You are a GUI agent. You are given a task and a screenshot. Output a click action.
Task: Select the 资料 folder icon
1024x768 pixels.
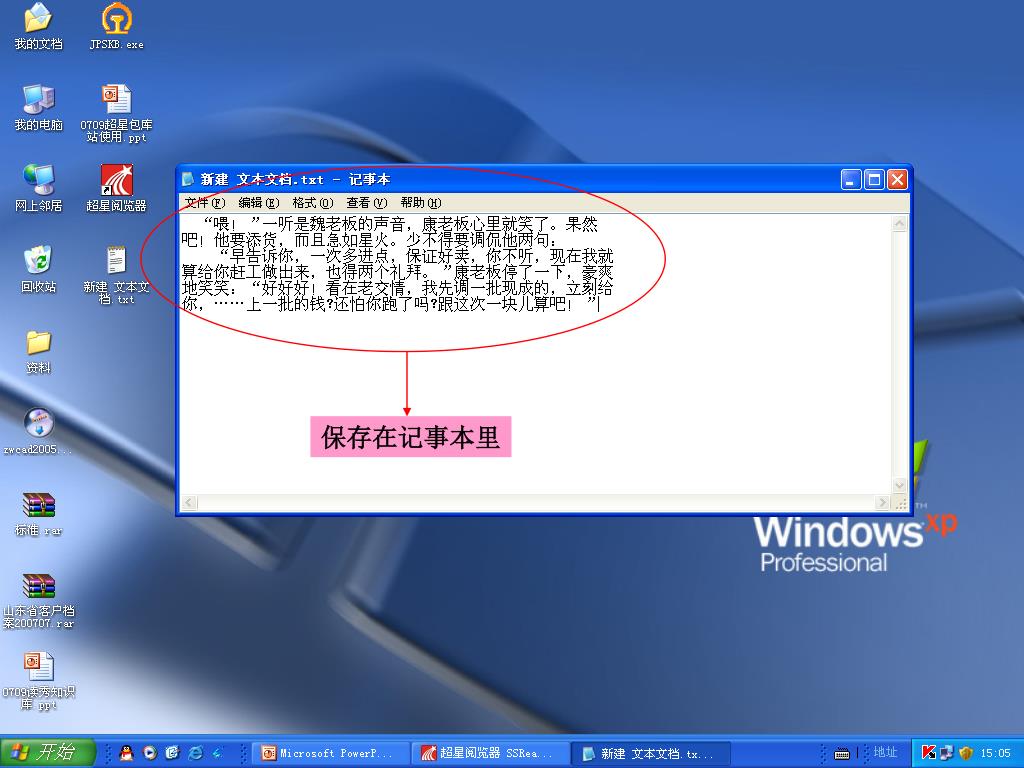point(39,351)
